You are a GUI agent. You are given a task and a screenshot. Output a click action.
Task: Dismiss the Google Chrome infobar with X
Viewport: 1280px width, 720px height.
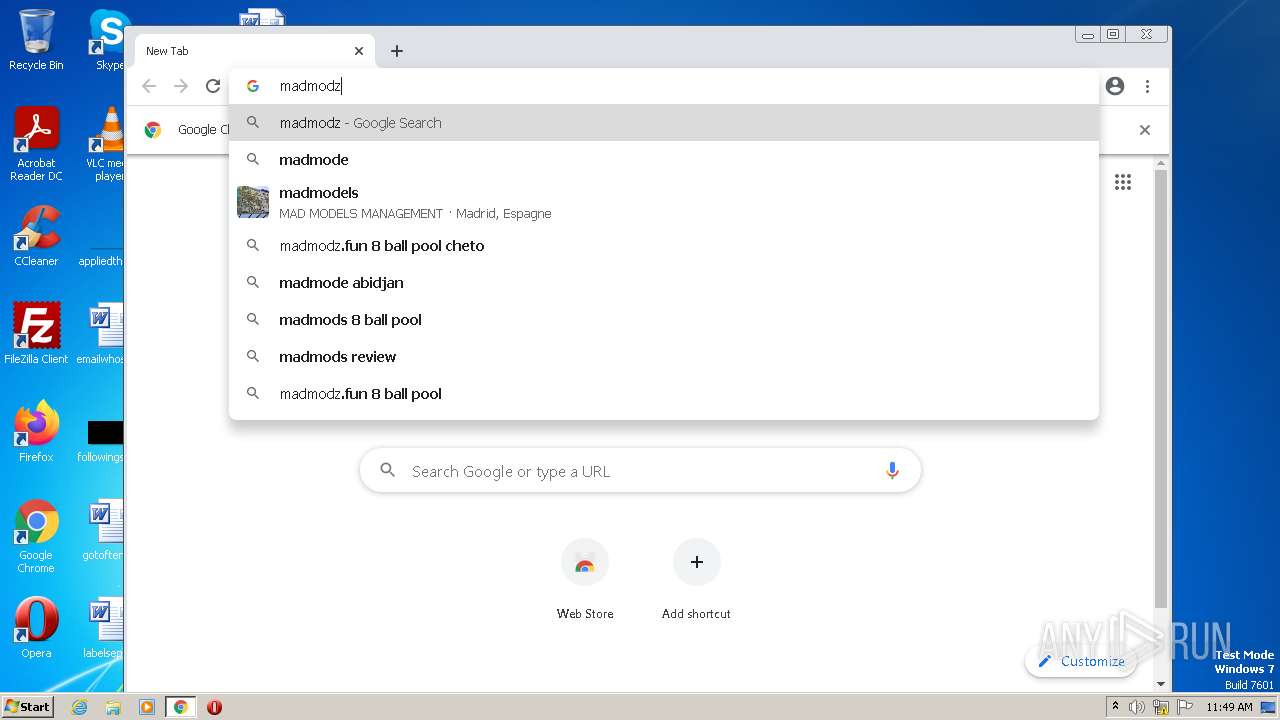point(1145,130)
